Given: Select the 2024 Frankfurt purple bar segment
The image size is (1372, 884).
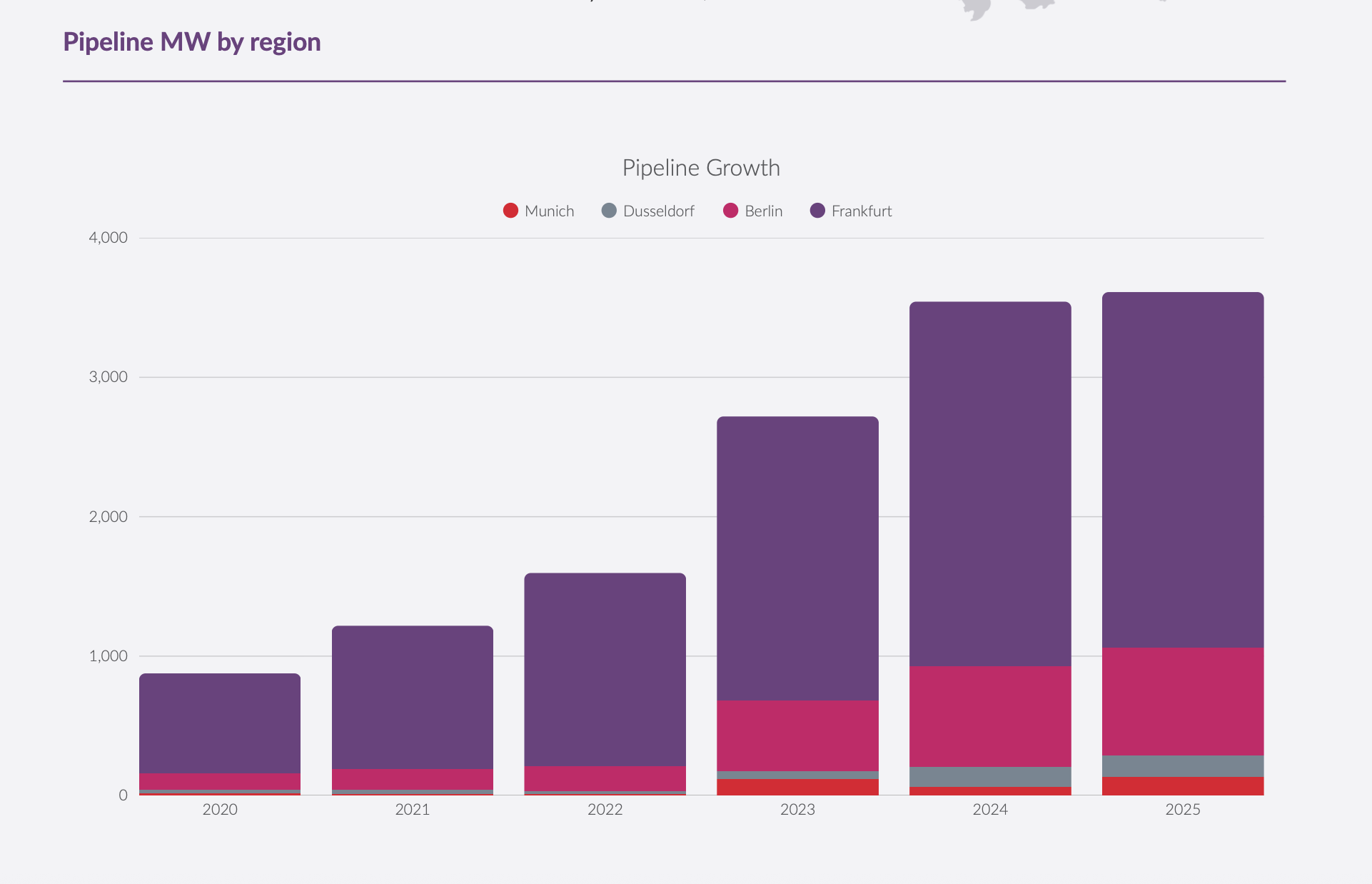Looking at the screenshot, I should coord(991,484).
